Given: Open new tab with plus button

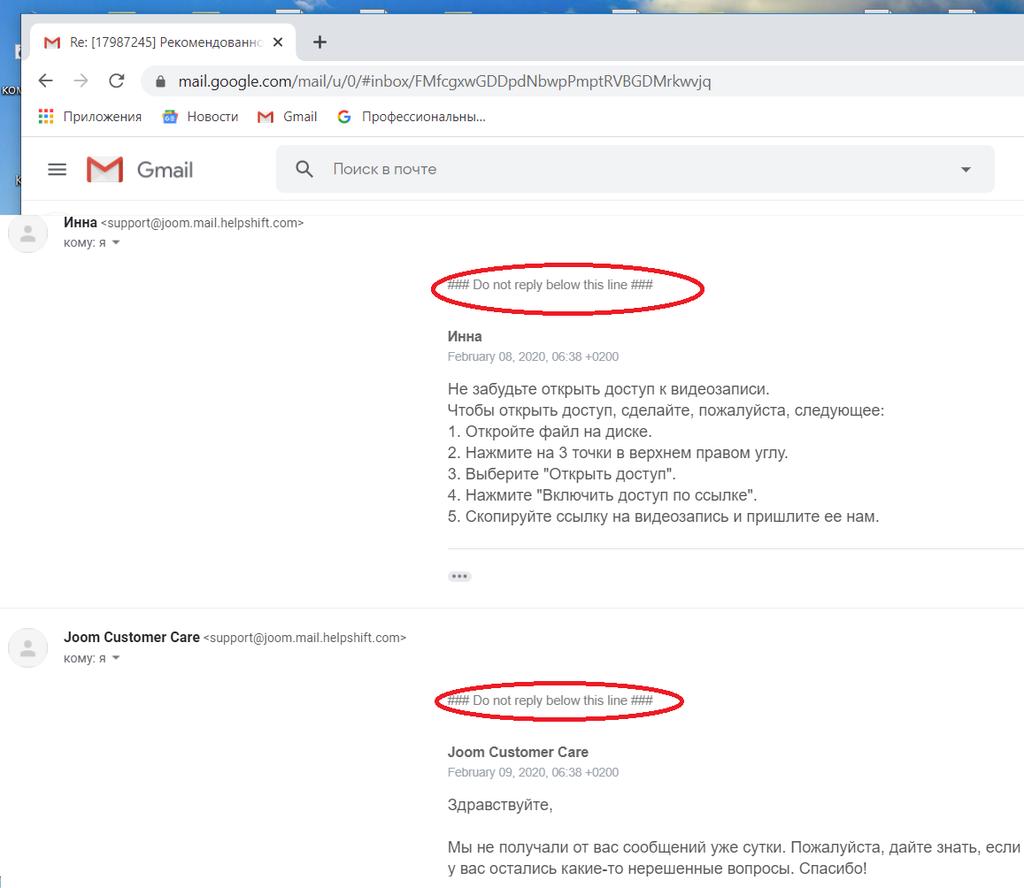Looking at the screenshot, I should [x=320, y=42].
